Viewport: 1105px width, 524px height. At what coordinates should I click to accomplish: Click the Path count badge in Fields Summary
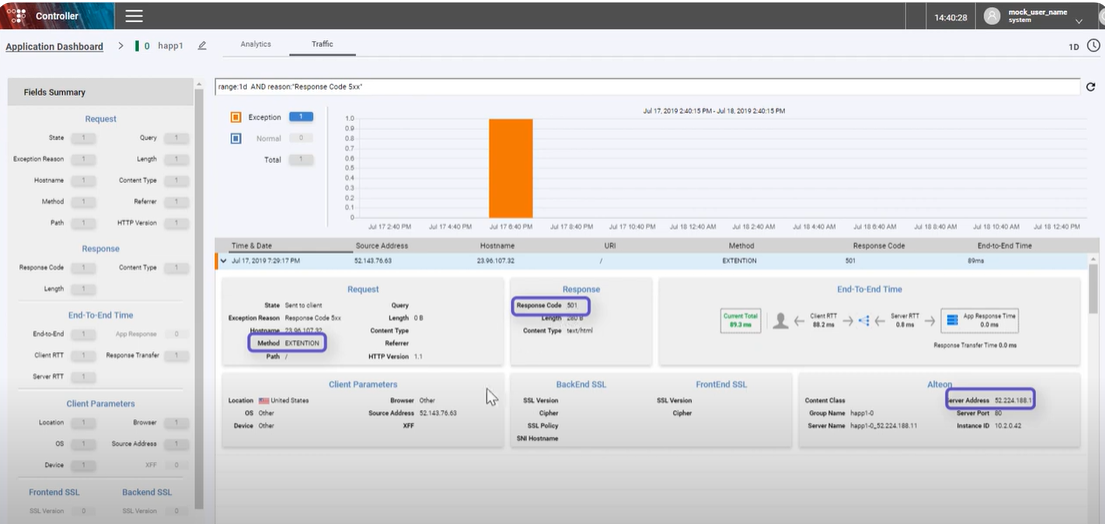[x=83, y=223]
